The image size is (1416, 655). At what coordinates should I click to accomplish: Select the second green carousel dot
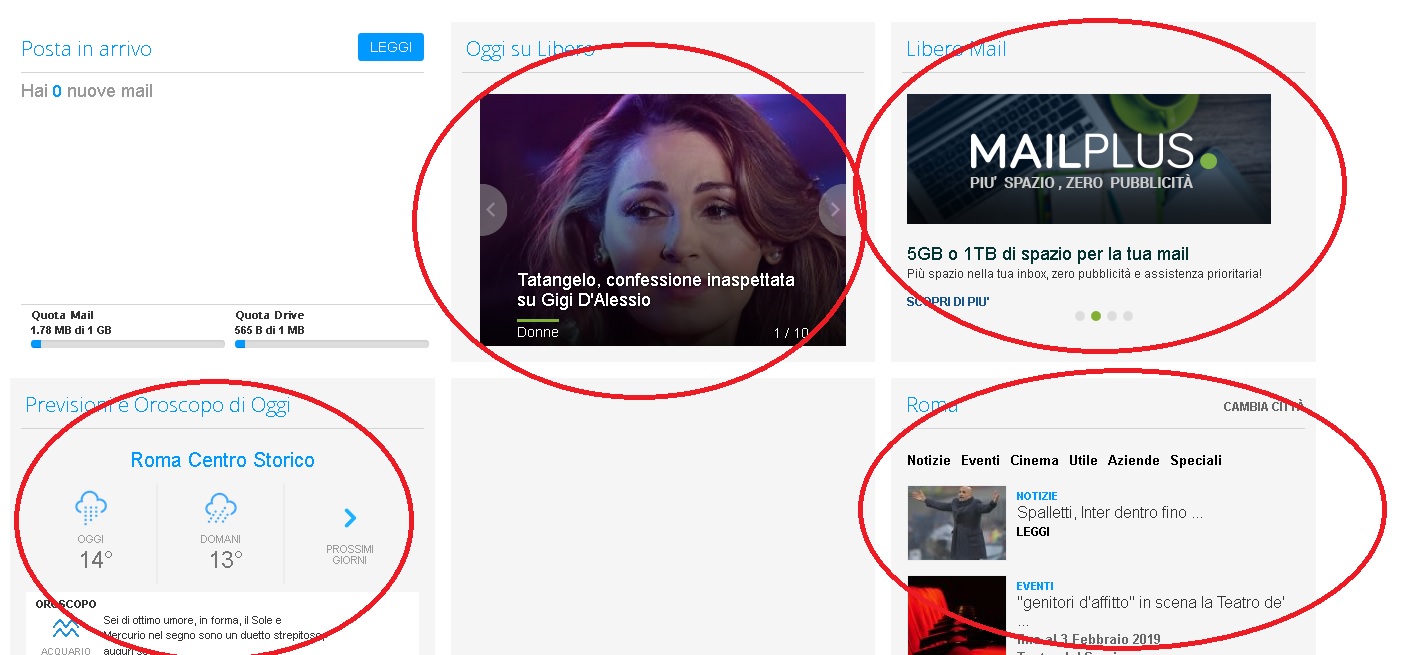point(1096,316)
